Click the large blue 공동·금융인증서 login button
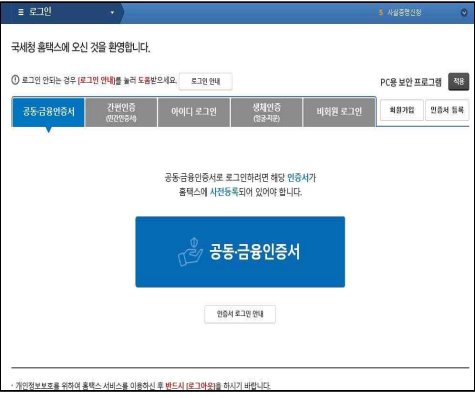 click(240, 252)
